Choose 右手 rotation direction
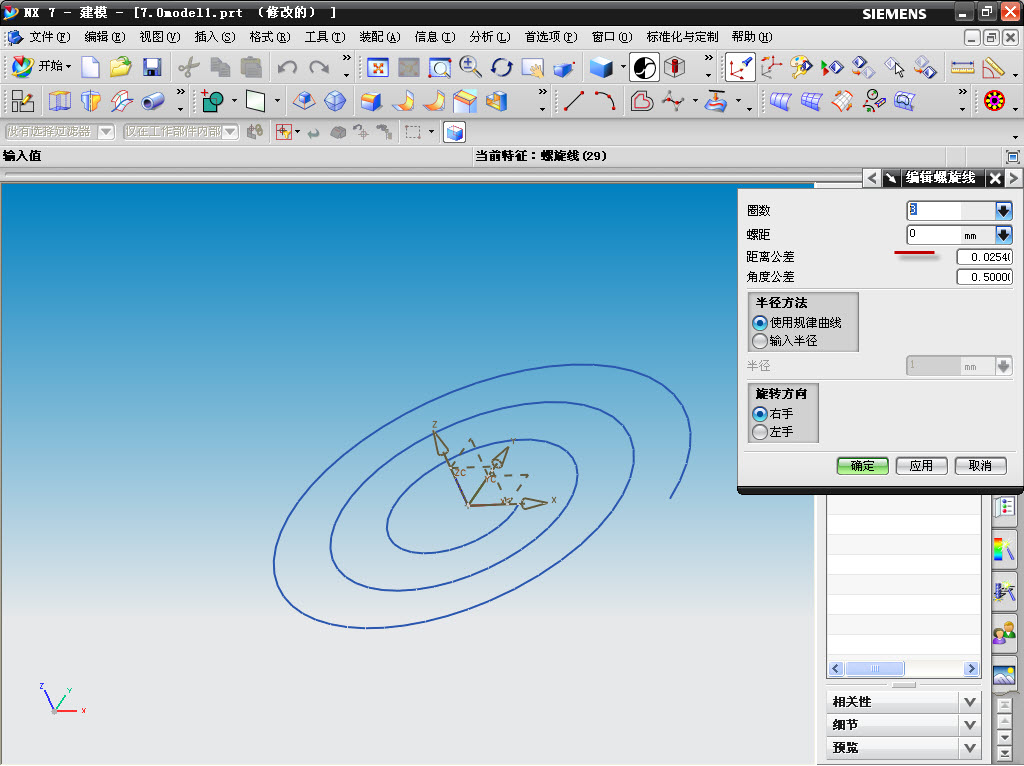This screenshot has height=766, width=1024. (x=760, y=414)
